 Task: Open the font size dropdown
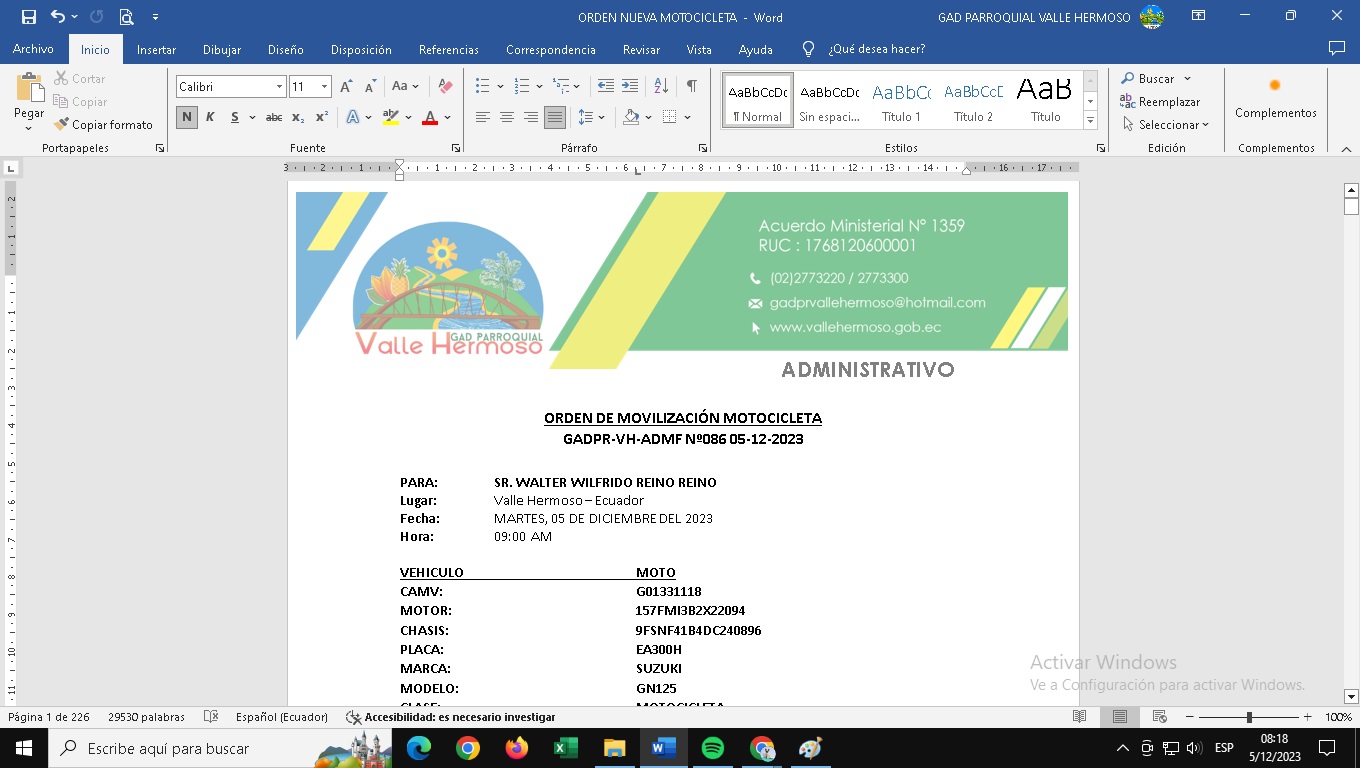pyautogui.click(x=324, y=87)
